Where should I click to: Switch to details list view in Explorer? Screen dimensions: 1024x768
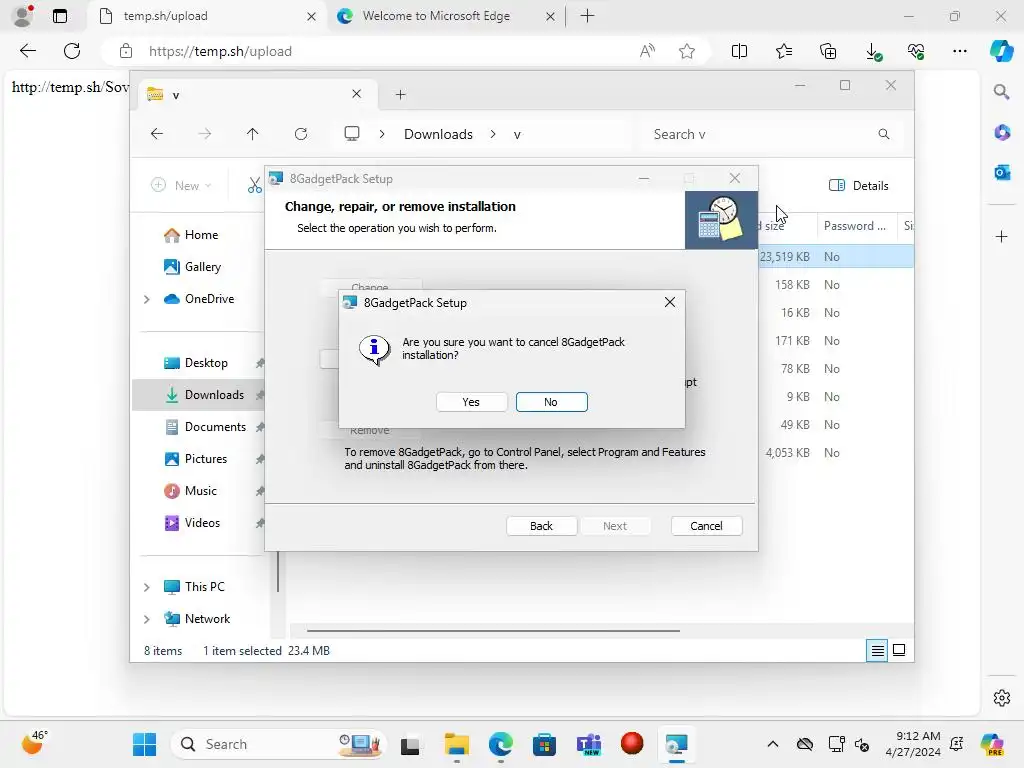pos(877,650)
